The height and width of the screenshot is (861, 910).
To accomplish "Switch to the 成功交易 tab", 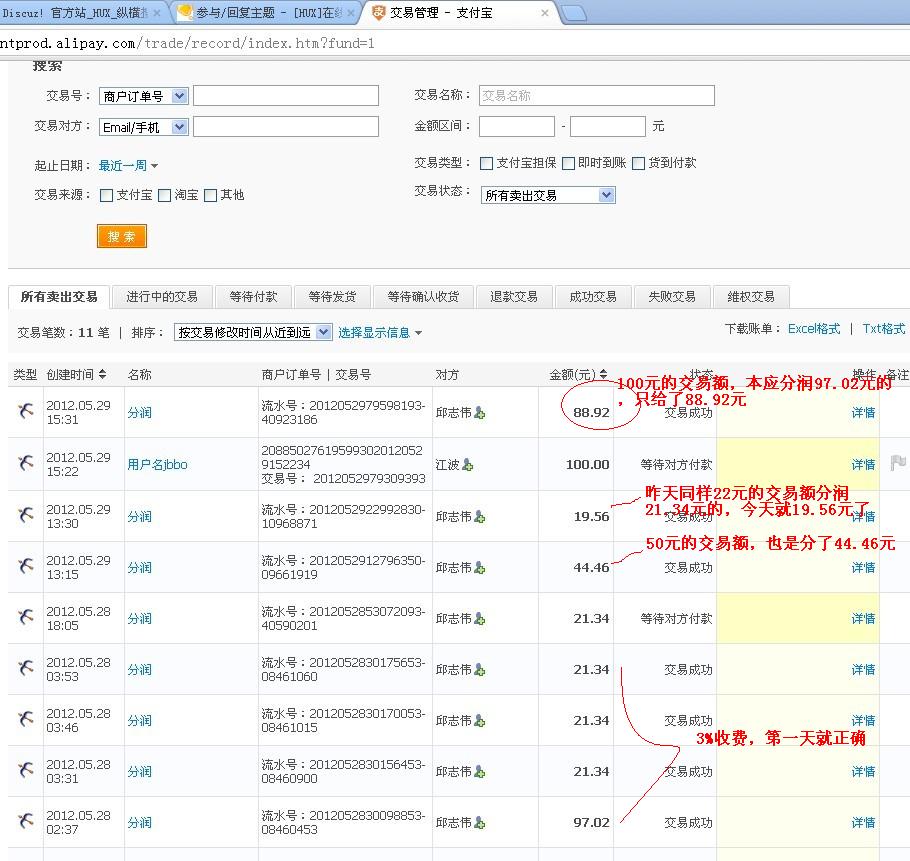I will (593, 297).
